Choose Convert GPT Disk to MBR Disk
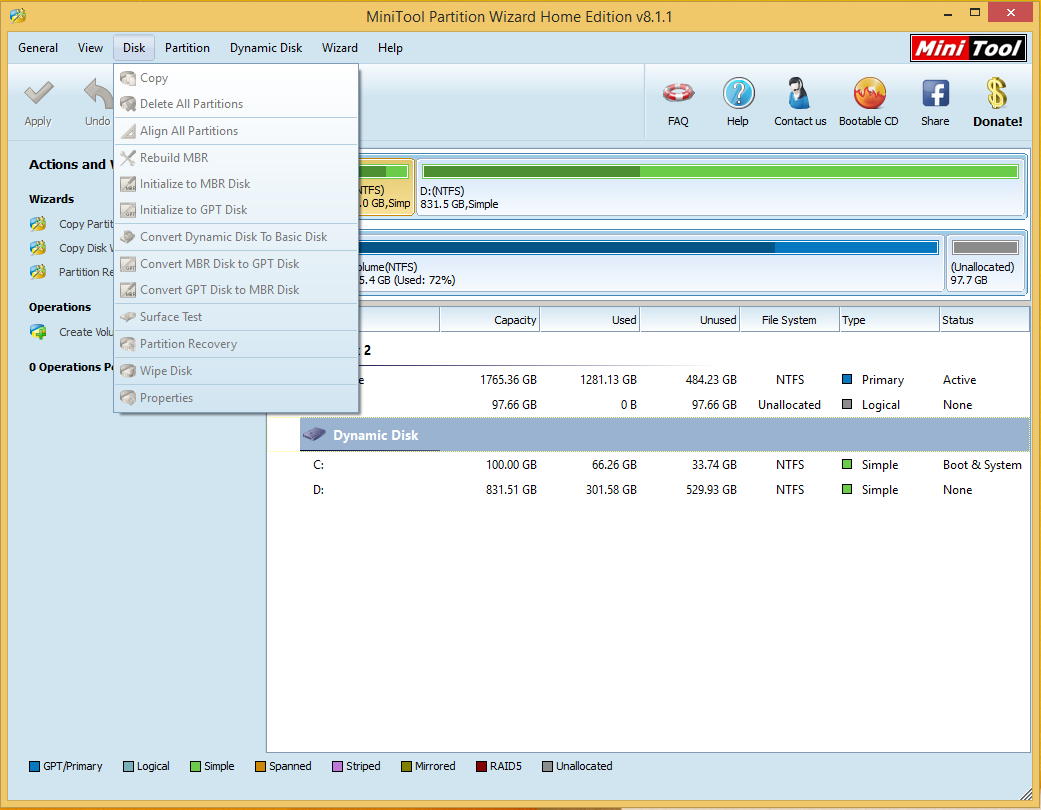 point(236,290)
